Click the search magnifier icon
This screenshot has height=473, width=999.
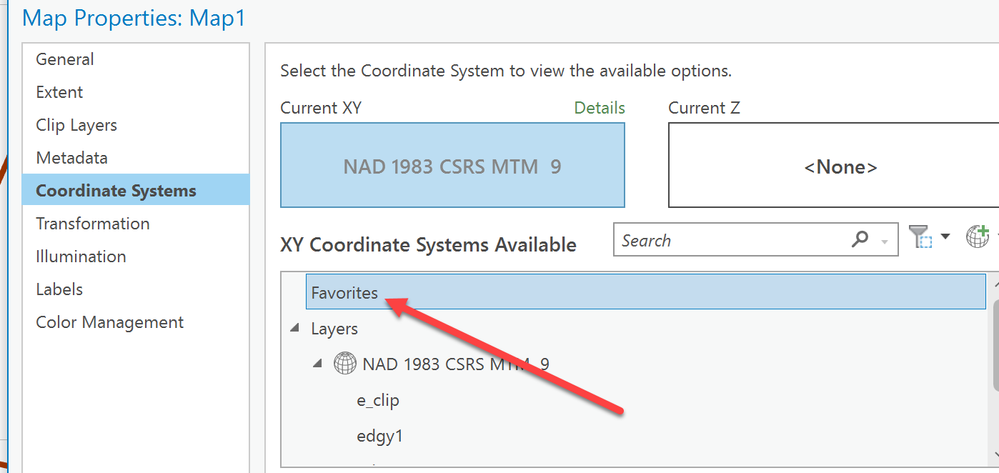[x=860, y=240]
